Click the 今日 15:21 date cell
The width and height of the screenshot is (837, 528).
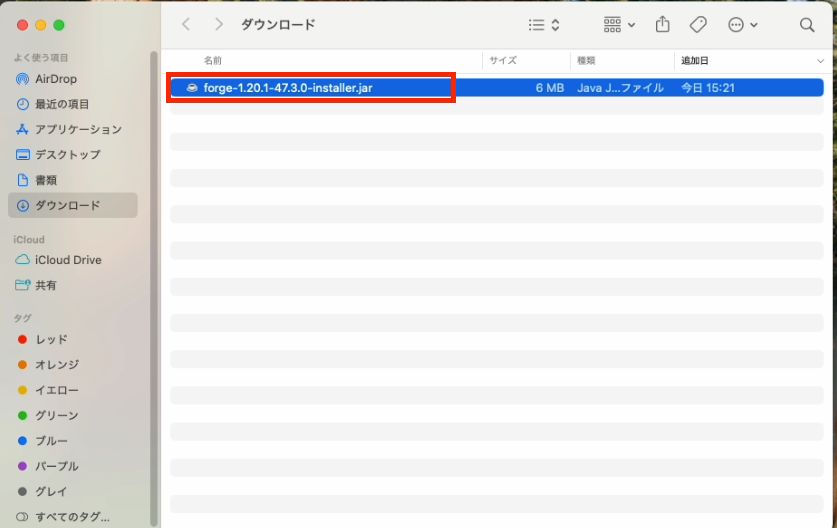[x=708, y=88]
